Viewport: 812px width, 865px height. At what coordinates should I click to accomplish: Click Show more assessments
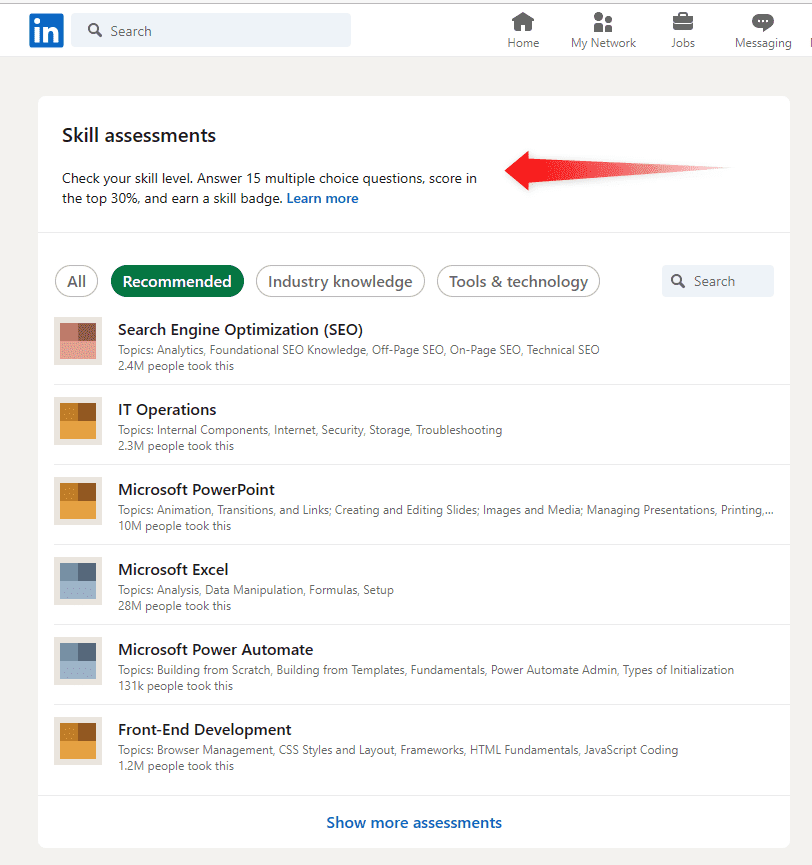coord(414,823)
